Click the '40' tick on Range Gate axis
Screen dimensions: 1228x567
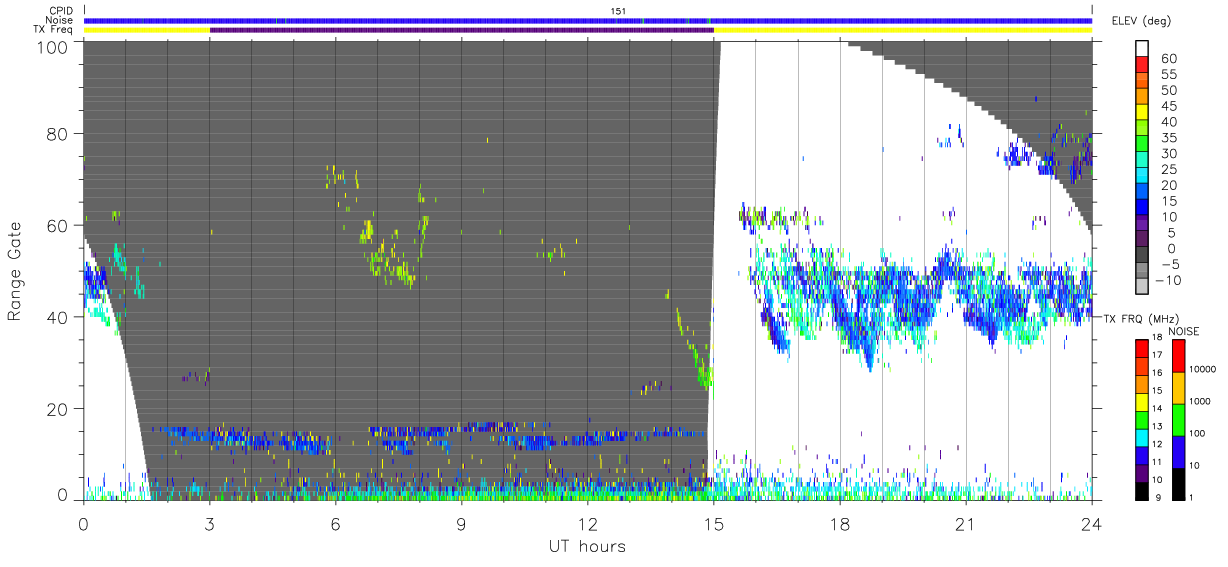tap(58, 317)
